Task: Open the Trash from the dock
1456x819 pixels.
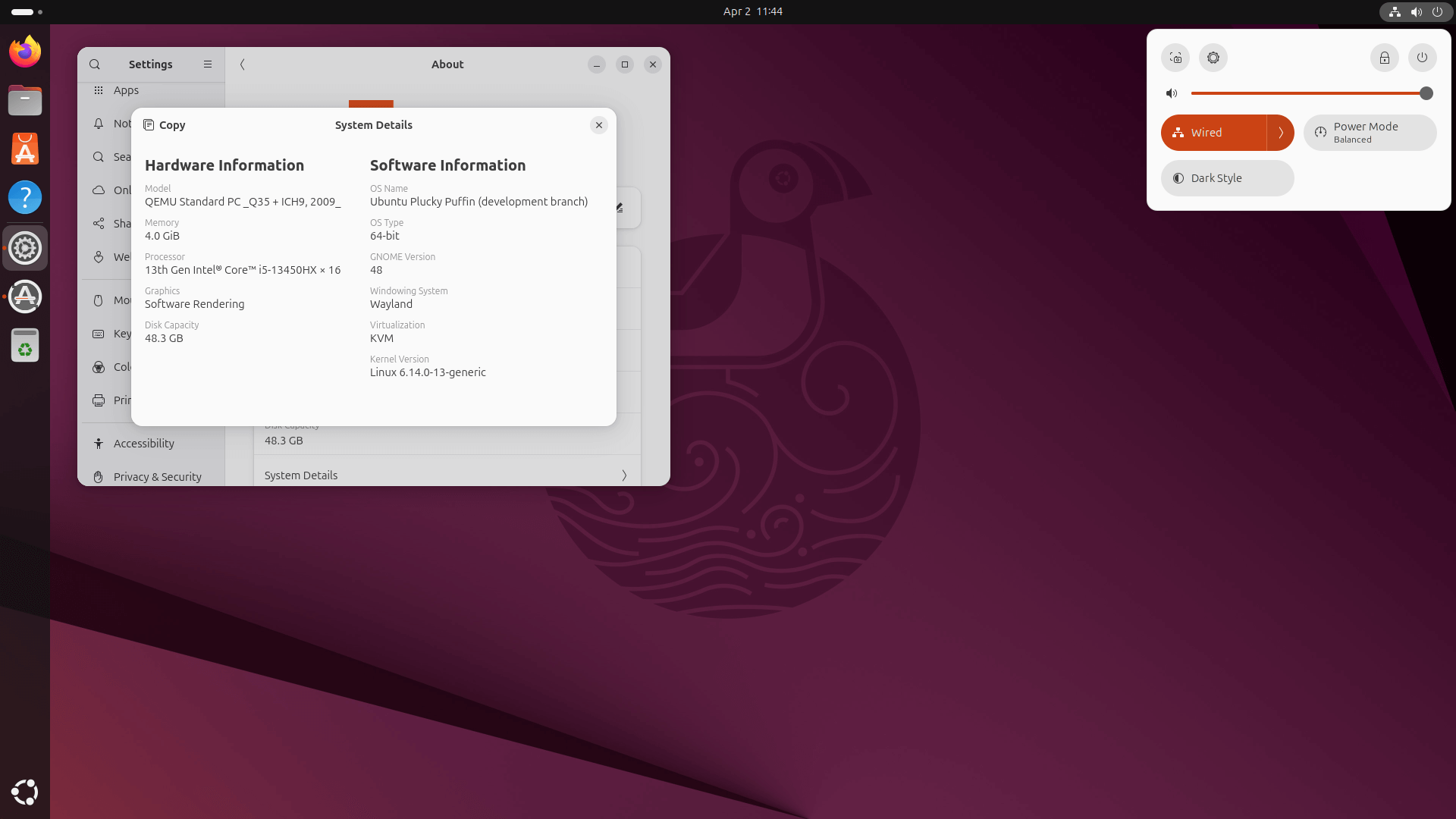Action: click(x=25, y=345)
